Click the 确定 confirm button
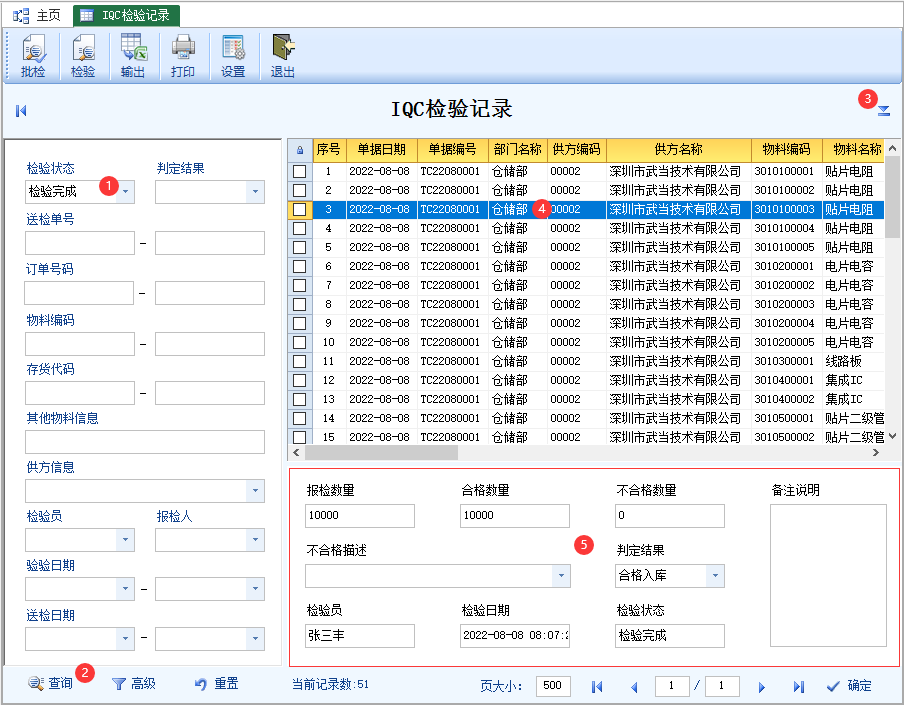Viewport: 904px width, 705px height. [849, 685]
